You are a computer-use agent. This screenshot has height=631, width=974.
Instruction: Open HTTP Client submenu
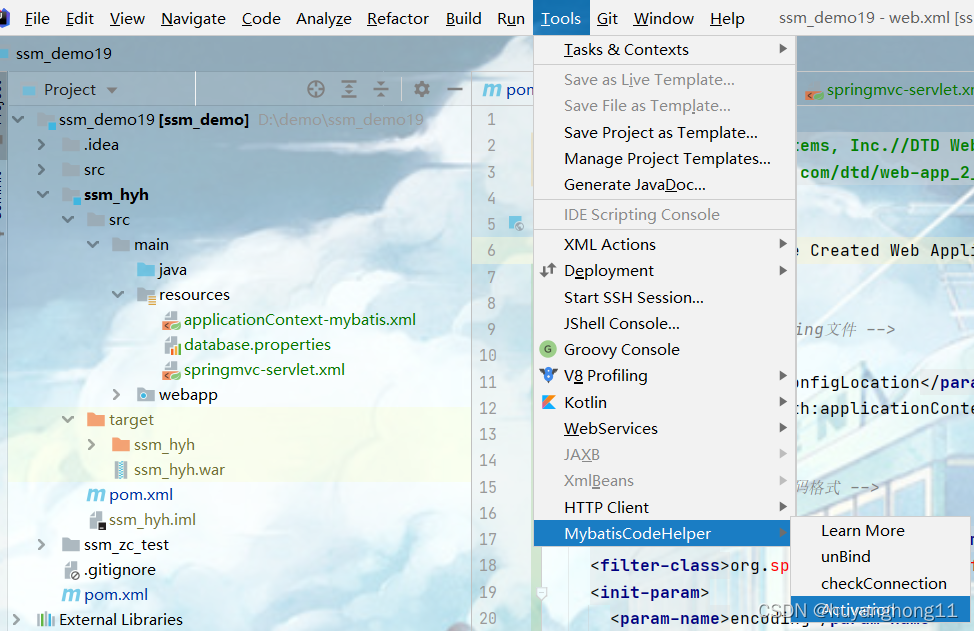(x=664, y=507)
